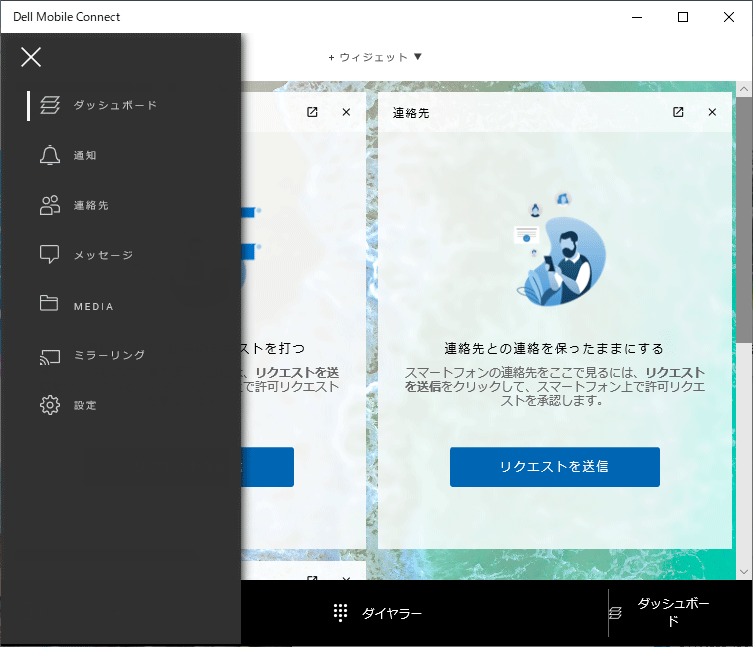Click the dashboard stack icon in bottom bar
The height and width of the screenshot is (647, 753).
[615, 613]
